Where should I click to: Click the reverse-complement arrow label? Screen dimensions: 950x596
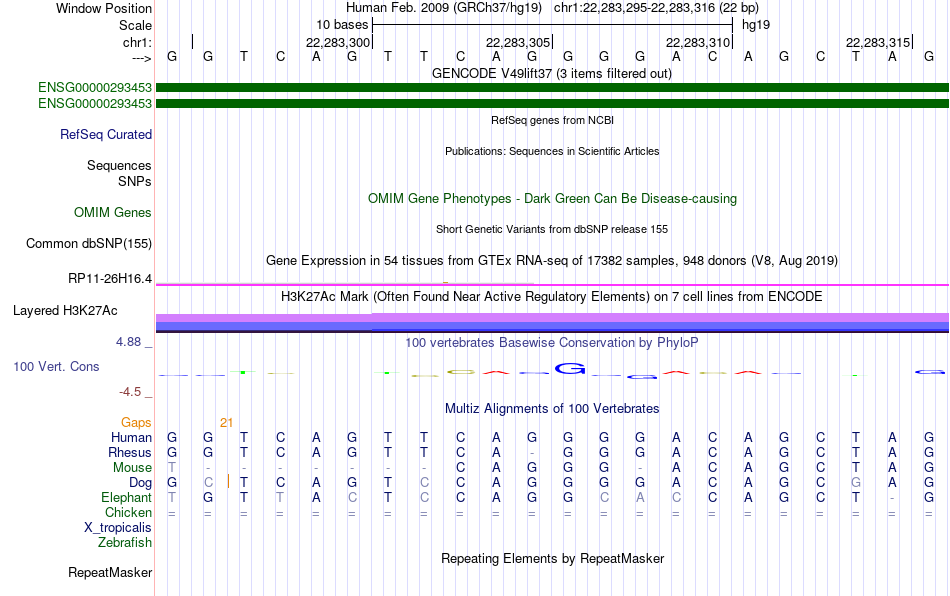(142, 58)
